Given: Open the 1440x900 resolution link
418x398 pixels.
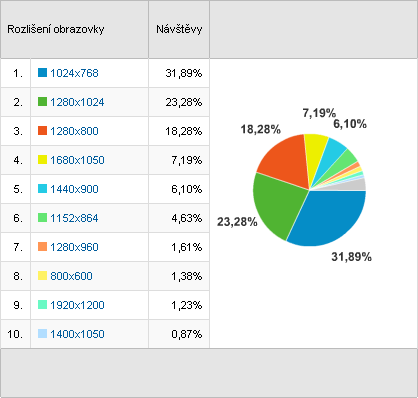Looking at the screenshot, I should tap(74, 189).
